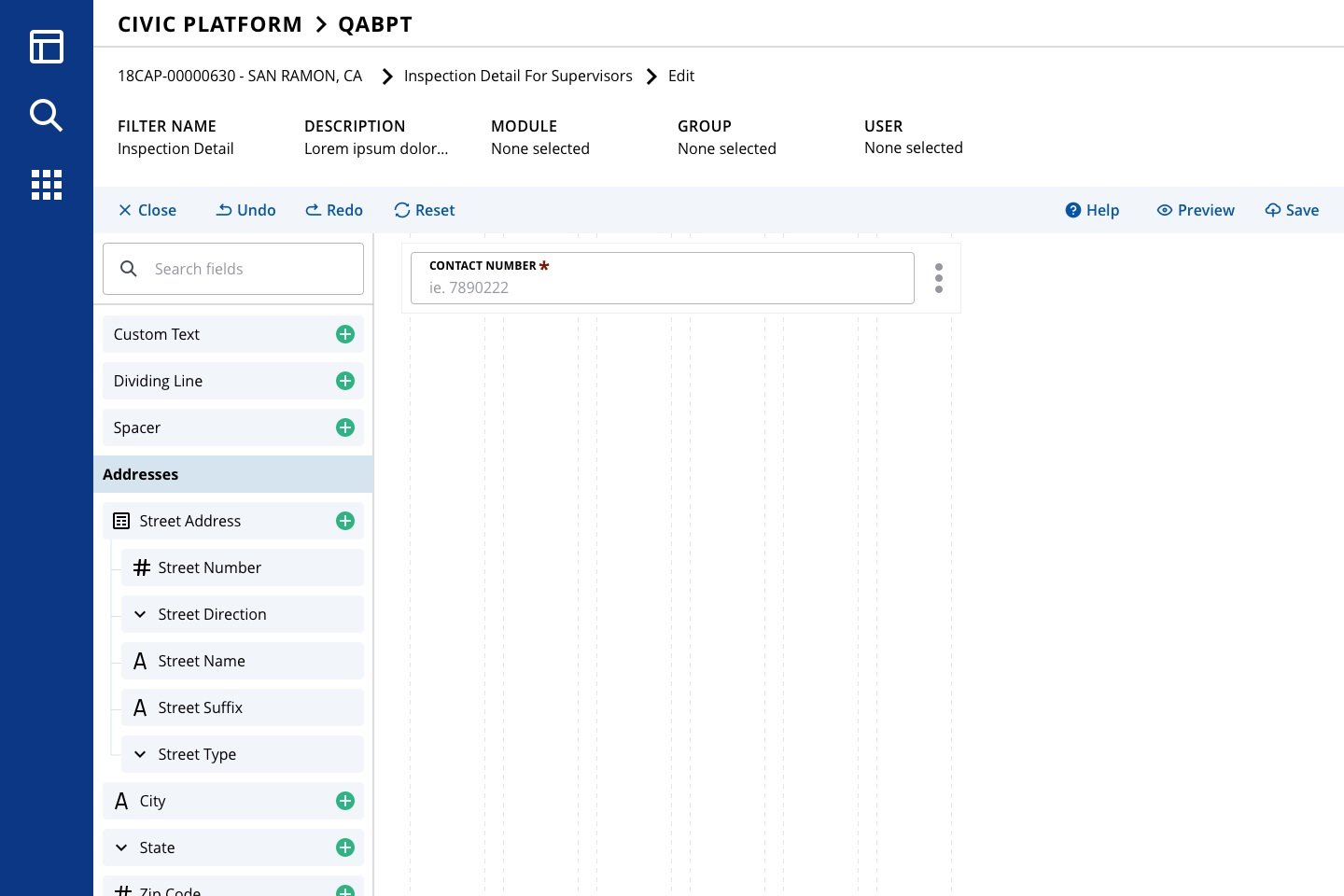The image size is (1344, 896).
Task: Open Help
Action: point(1092,210)
